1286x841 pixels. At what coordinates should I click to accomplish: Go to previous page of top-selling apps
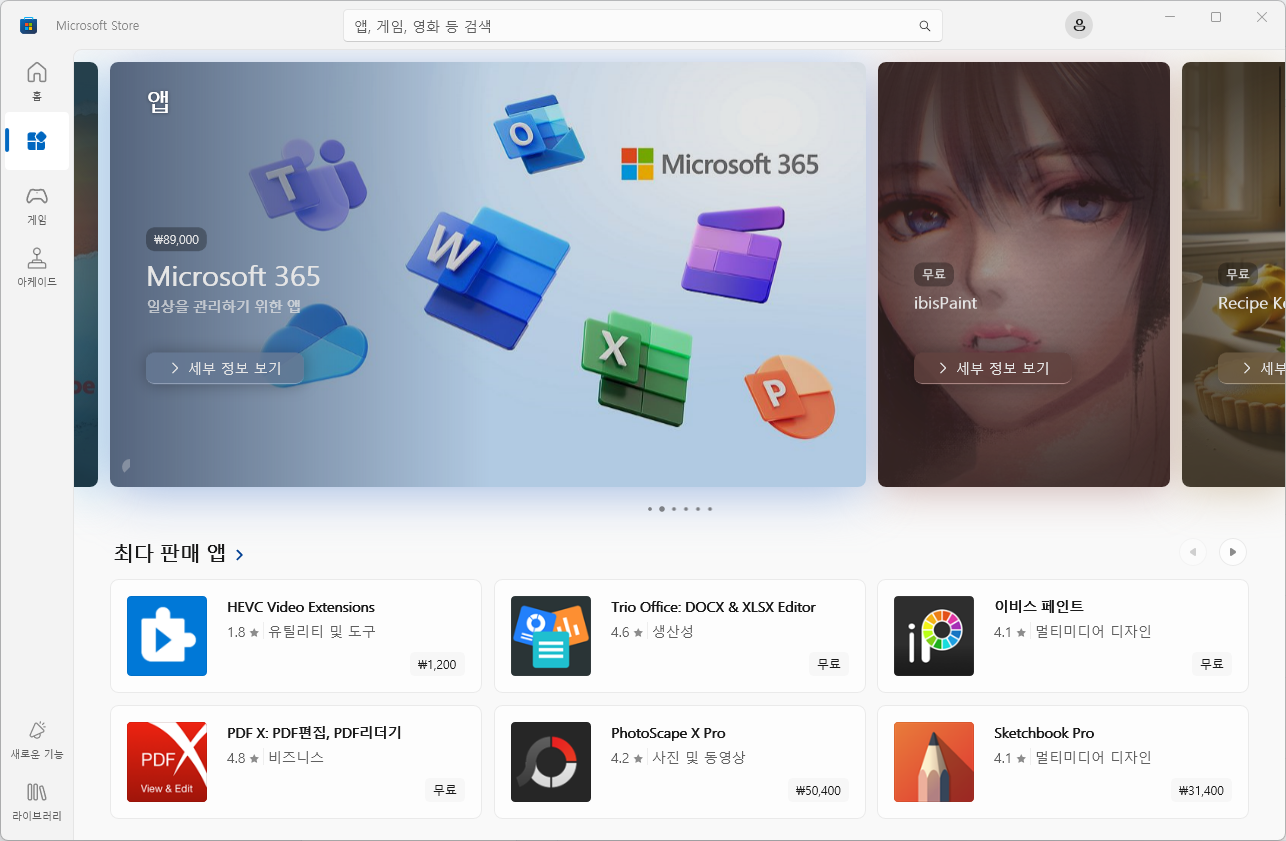pos(1192,551)
